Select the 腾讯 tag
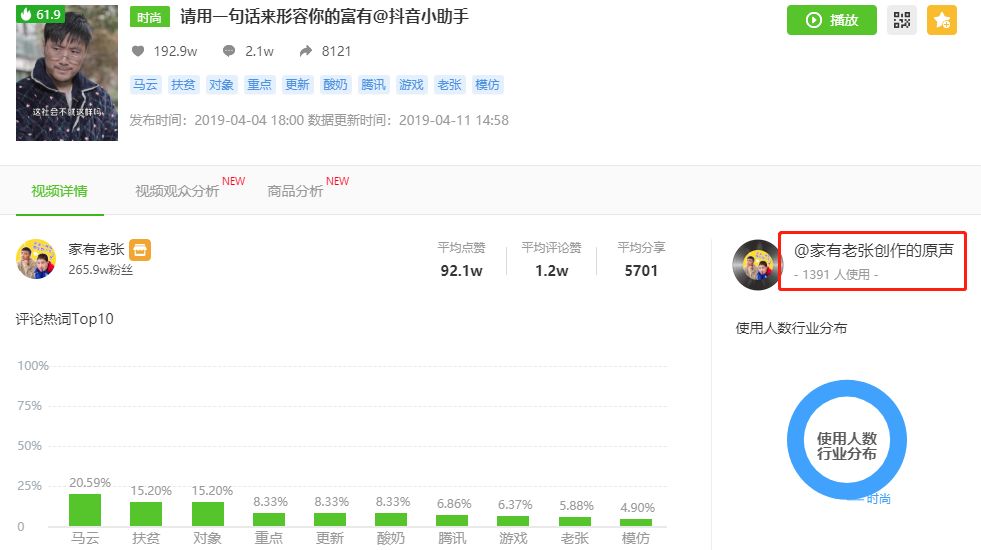 374,84
